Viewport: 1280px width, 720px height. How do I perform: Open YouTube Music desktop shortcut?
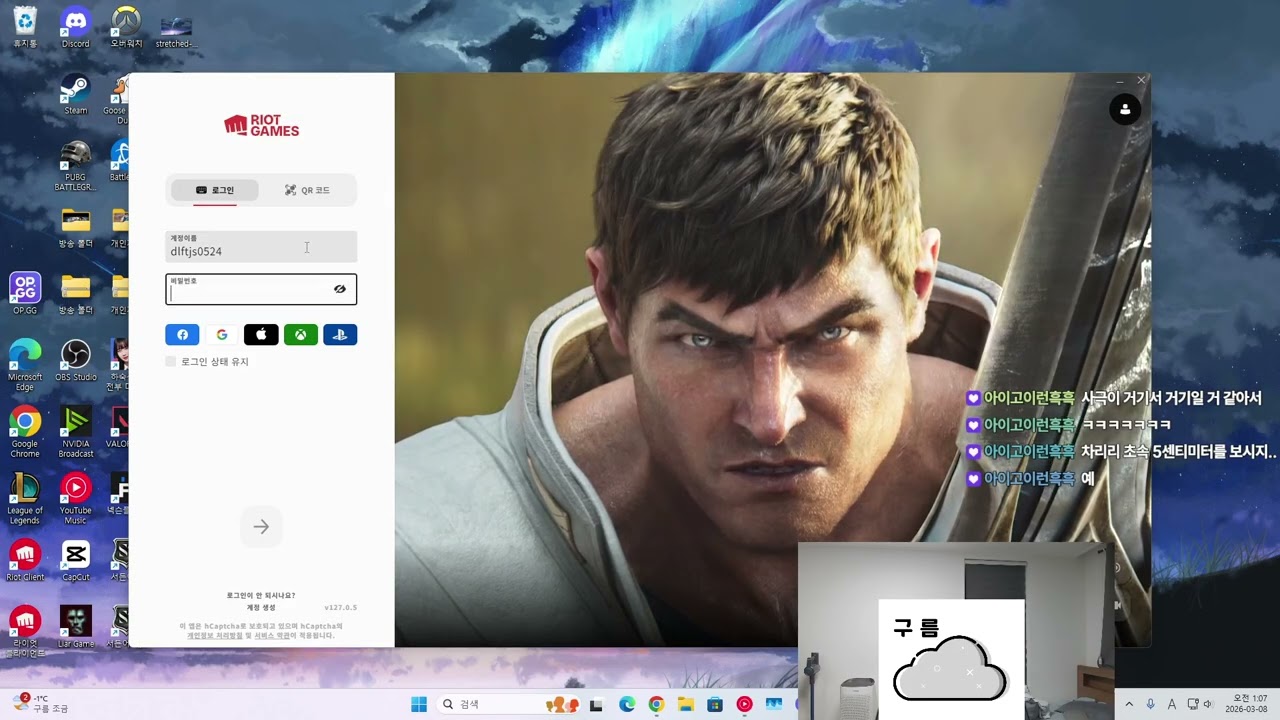(75, 499)
